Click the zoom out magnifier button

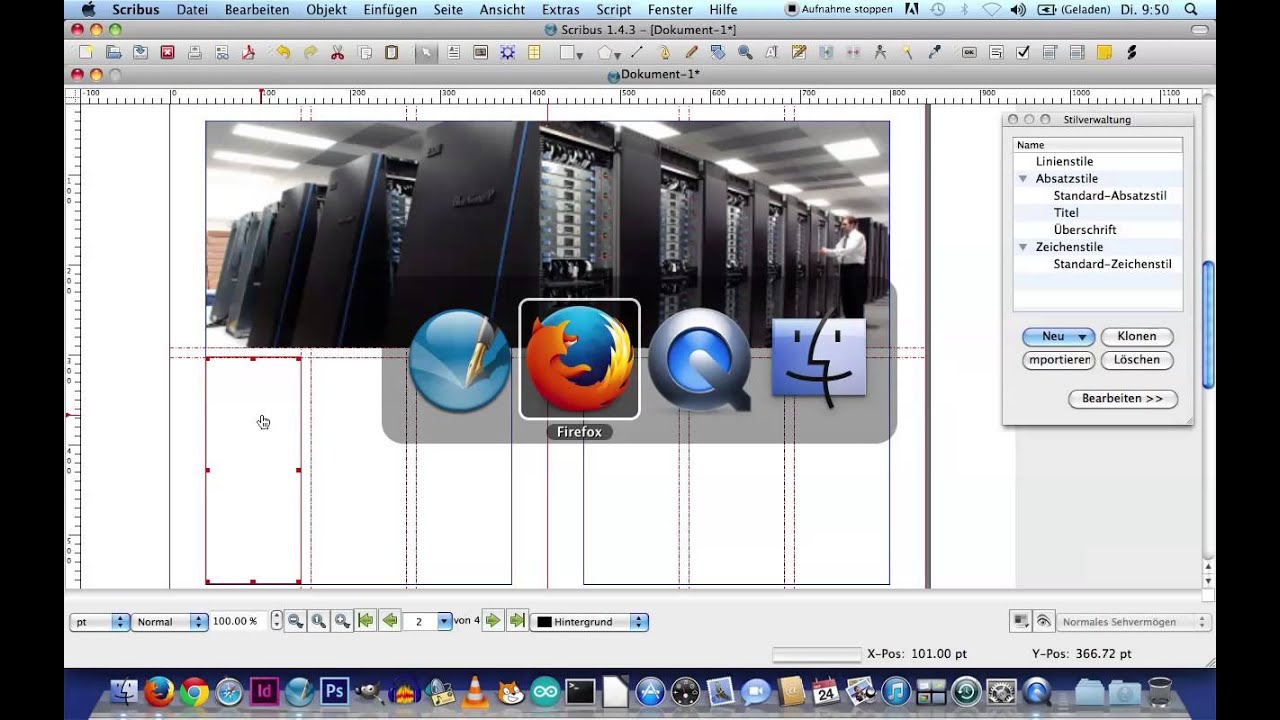(295, 621)
